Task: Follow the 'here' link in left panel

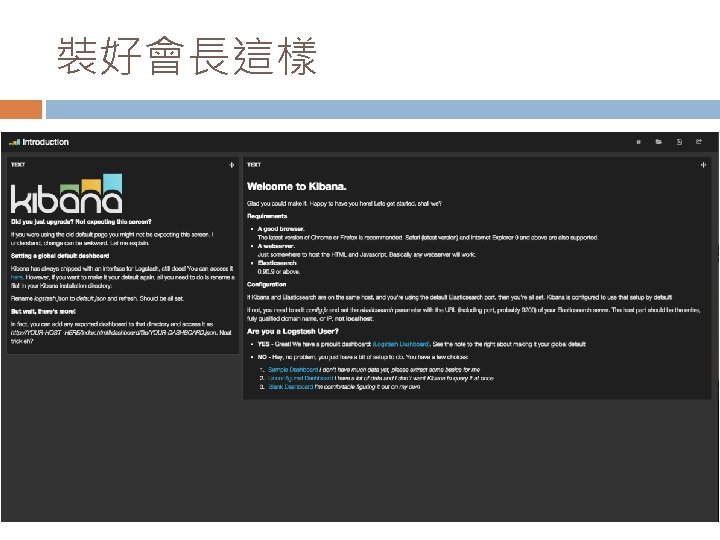Action: [x=17, y=277]
